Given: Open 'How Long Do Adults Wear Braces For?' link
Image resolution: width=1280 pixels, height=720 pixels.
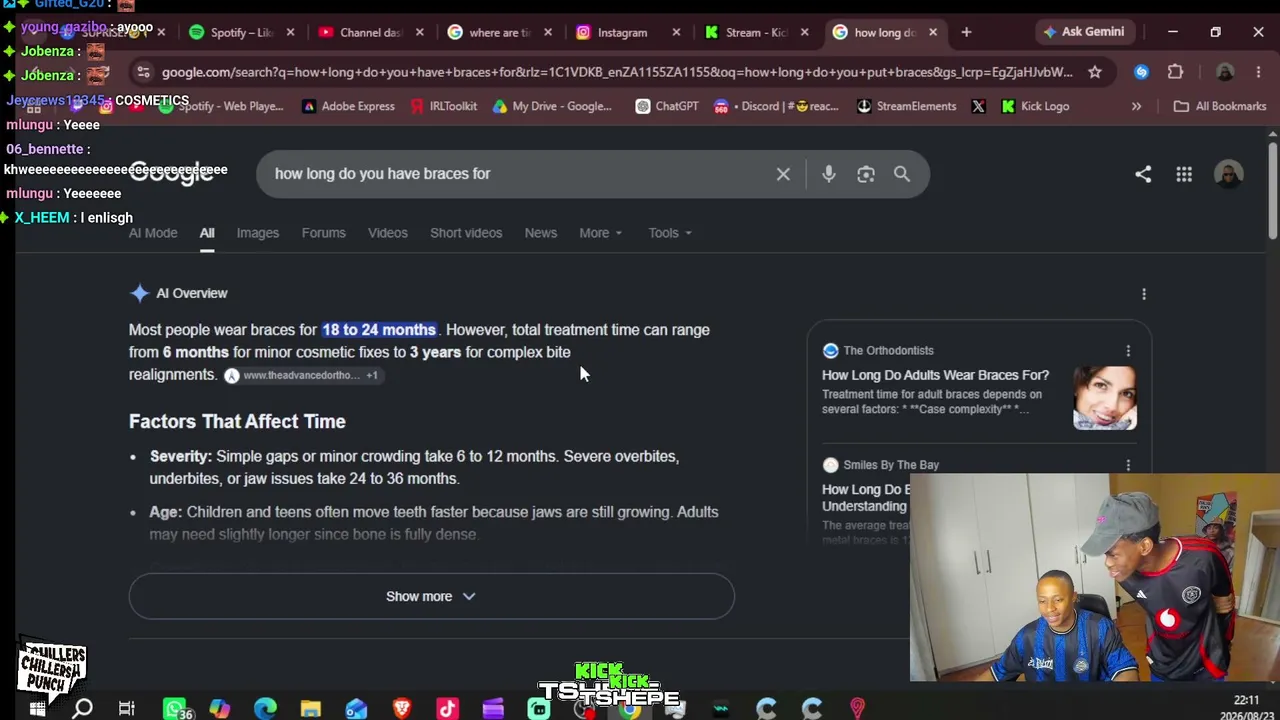Looking at the screenshot, I should click(x=935, y=375).
